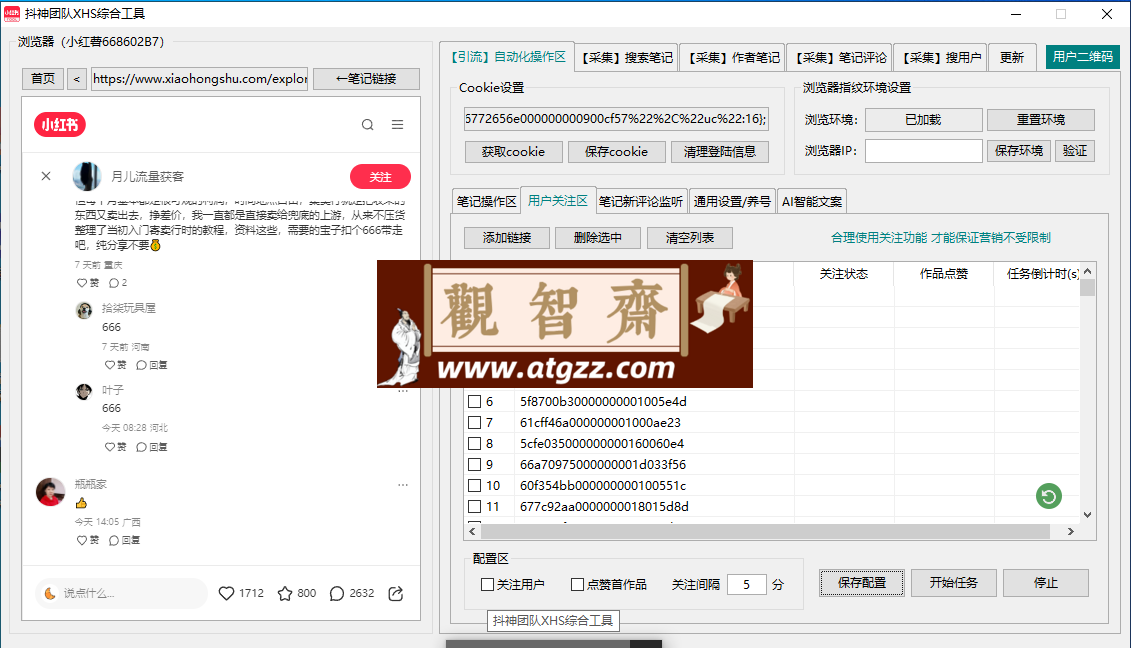Click the green refresh circle icon

click(x=1049, y=496)
